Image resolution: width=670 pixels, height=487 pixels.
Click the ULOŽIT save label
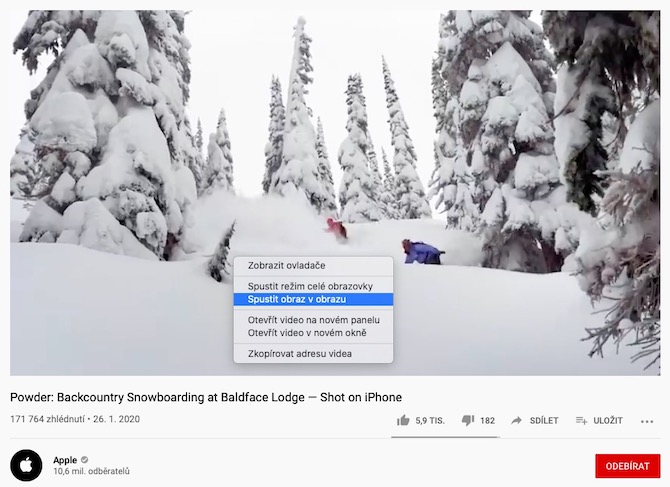tap(608, 420)
